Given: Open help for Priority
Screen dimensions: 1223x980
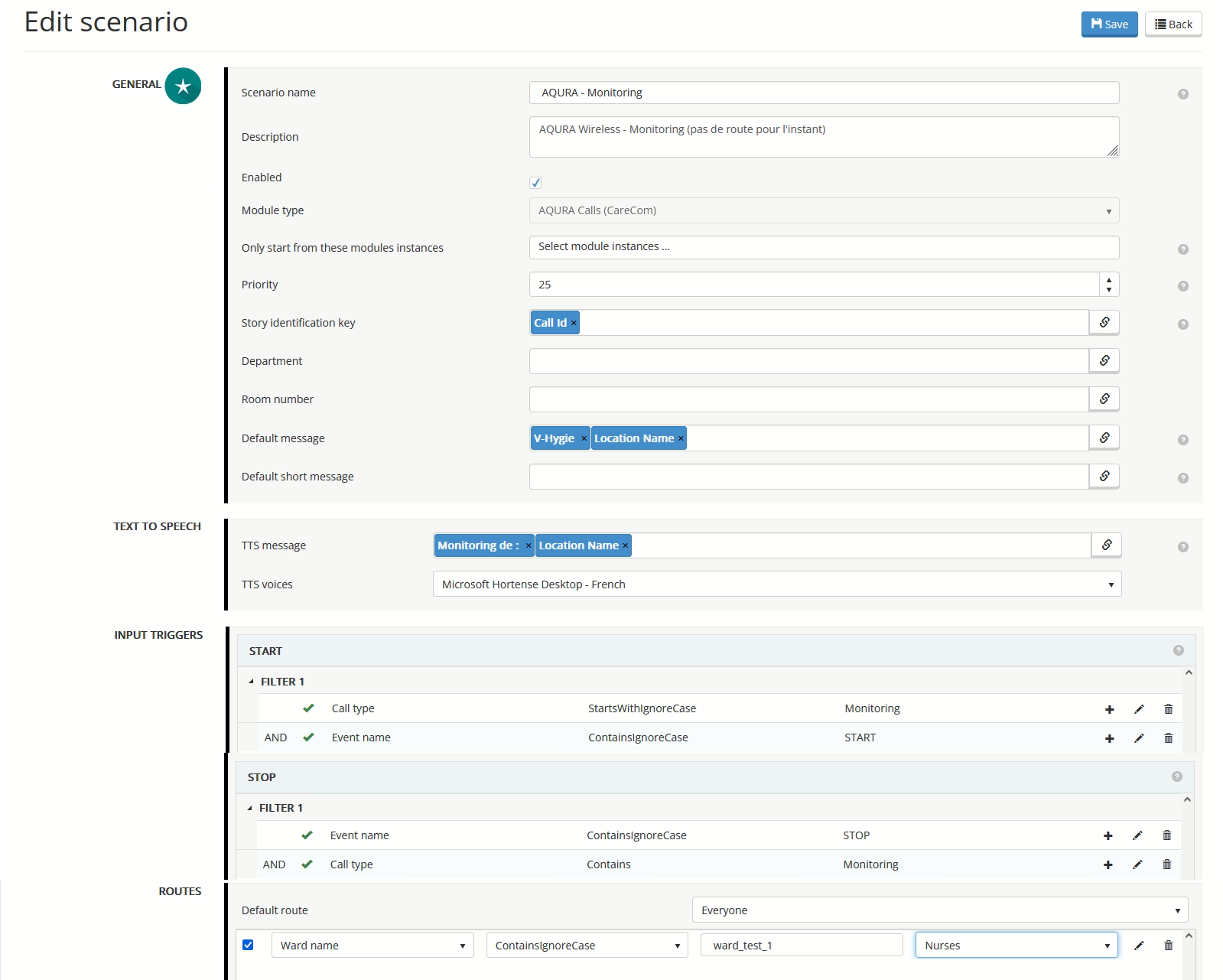Looking at the screenshot, I should [x=1183, y=286].
